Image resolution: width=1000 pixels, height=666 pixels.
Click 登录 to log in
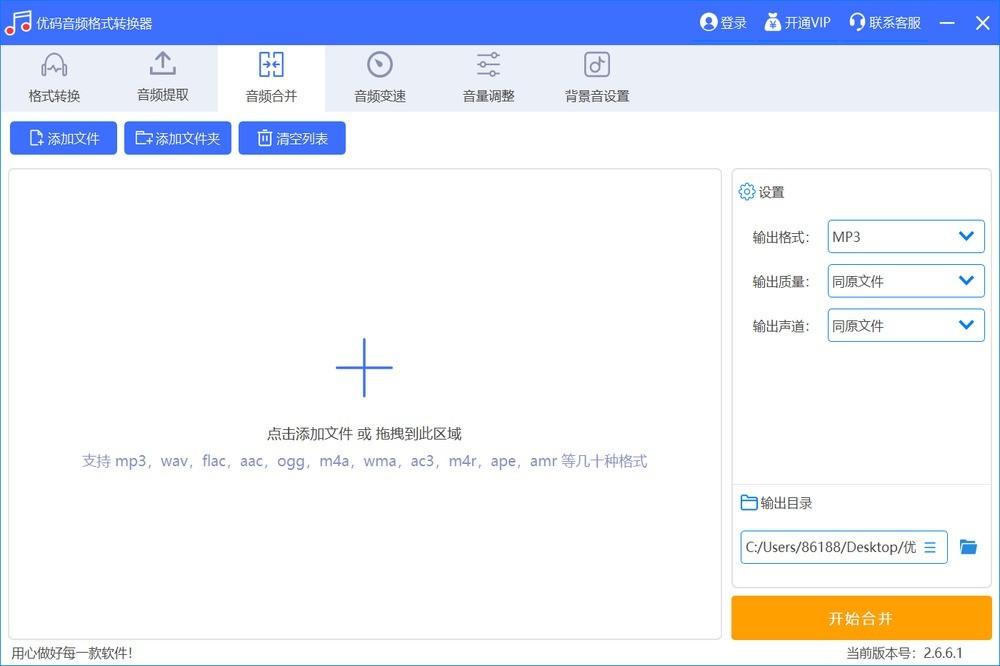coord(723,23)
